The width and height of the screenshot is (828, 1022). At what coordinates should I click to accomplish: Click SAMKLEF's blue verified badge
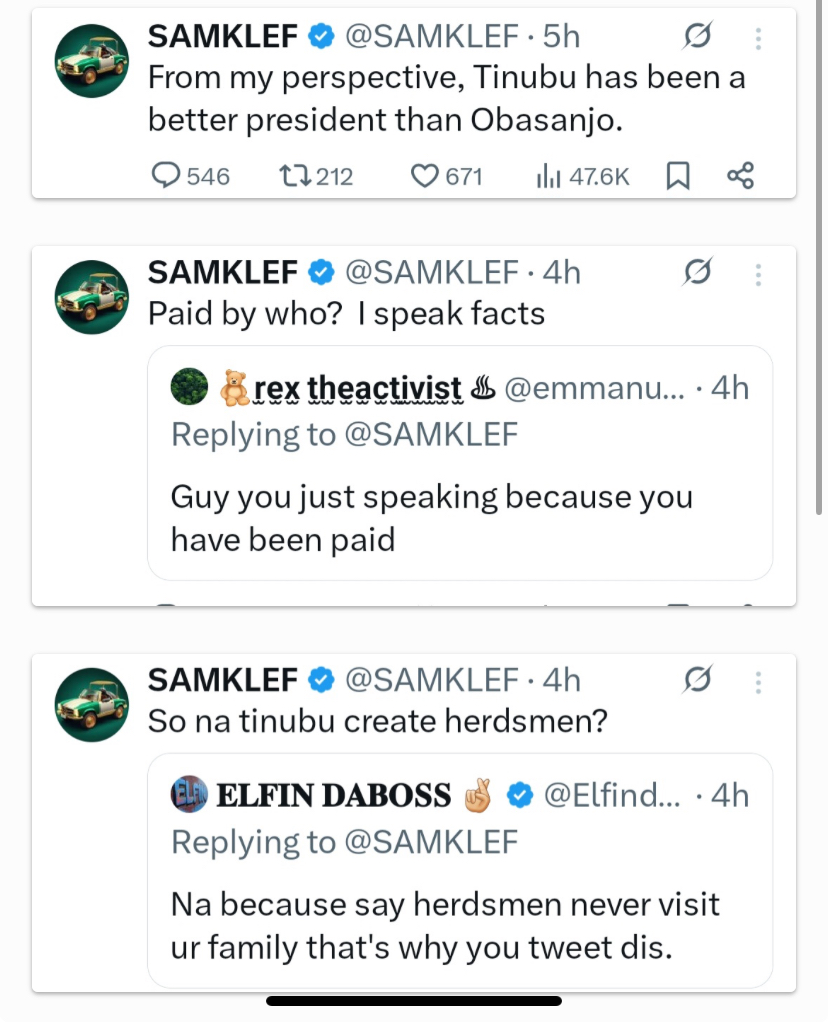pyautogui.click(x=320, y=36)
